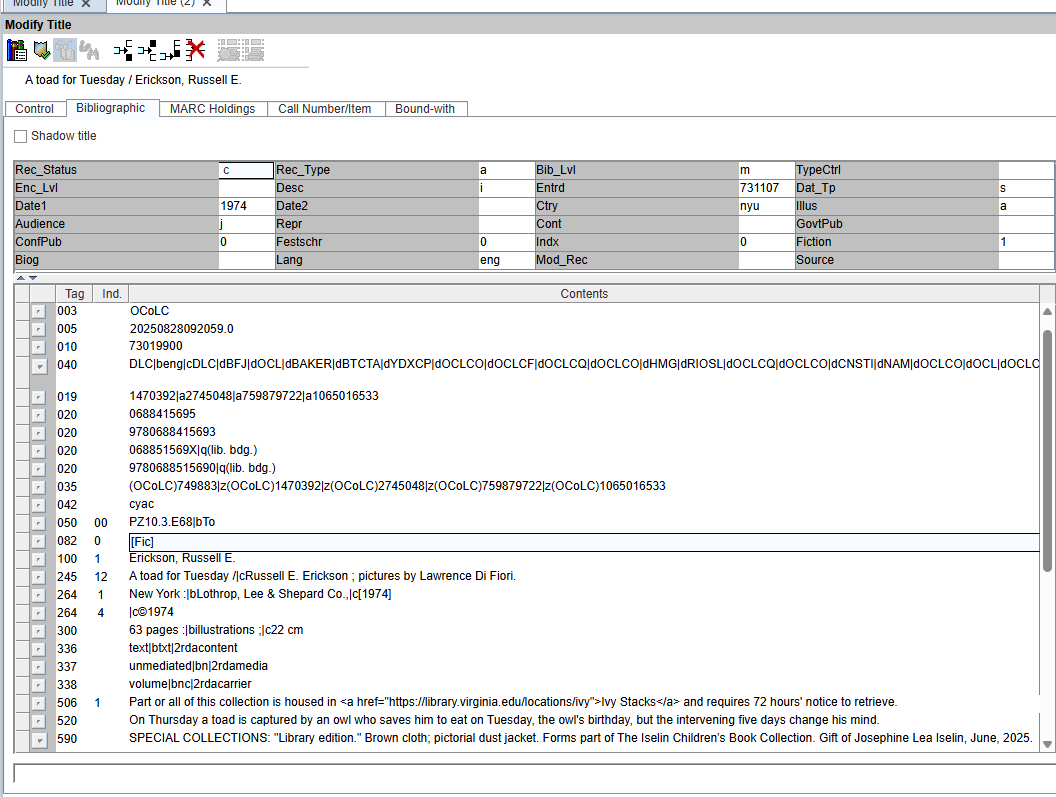Click the Ind. column header
The height and width of the screenshot is (797, 1056).
(x=111, y=294)
